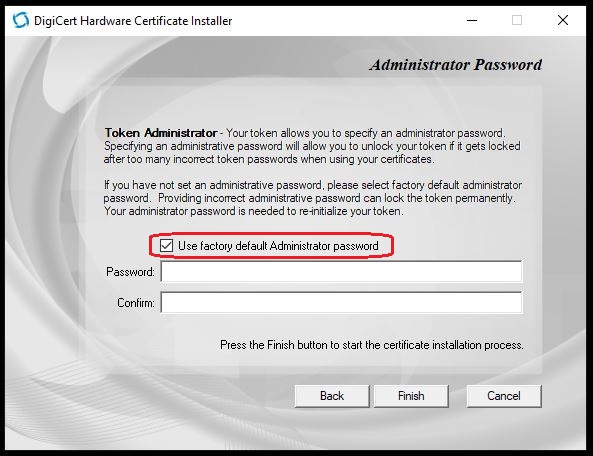
Task: Click the 'Administrator Password' page heading
Action: [x=456, y=65]
